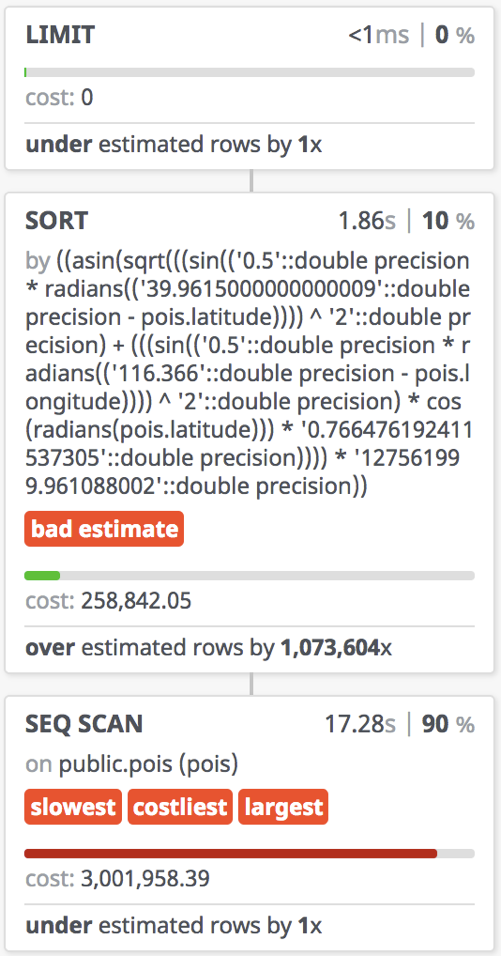Image resolution: width=501 pixels, height=956 pixels.
Task: Click the SORT expression text block
Action: pos(249,374)
